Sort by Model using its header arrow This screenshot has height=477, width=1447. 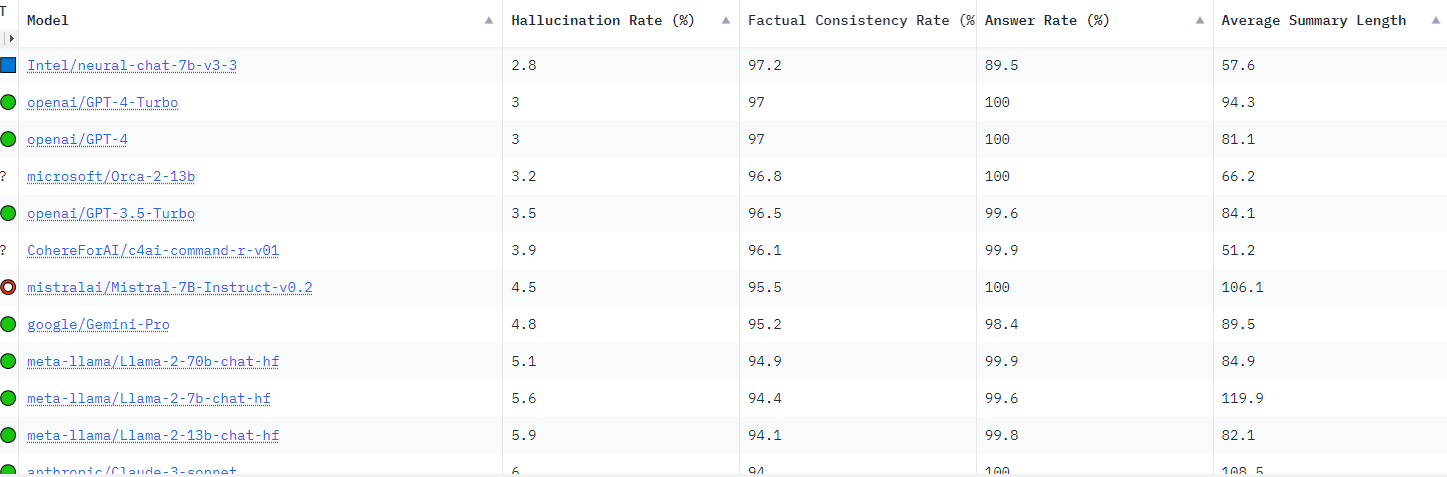(x=488, y=20)
